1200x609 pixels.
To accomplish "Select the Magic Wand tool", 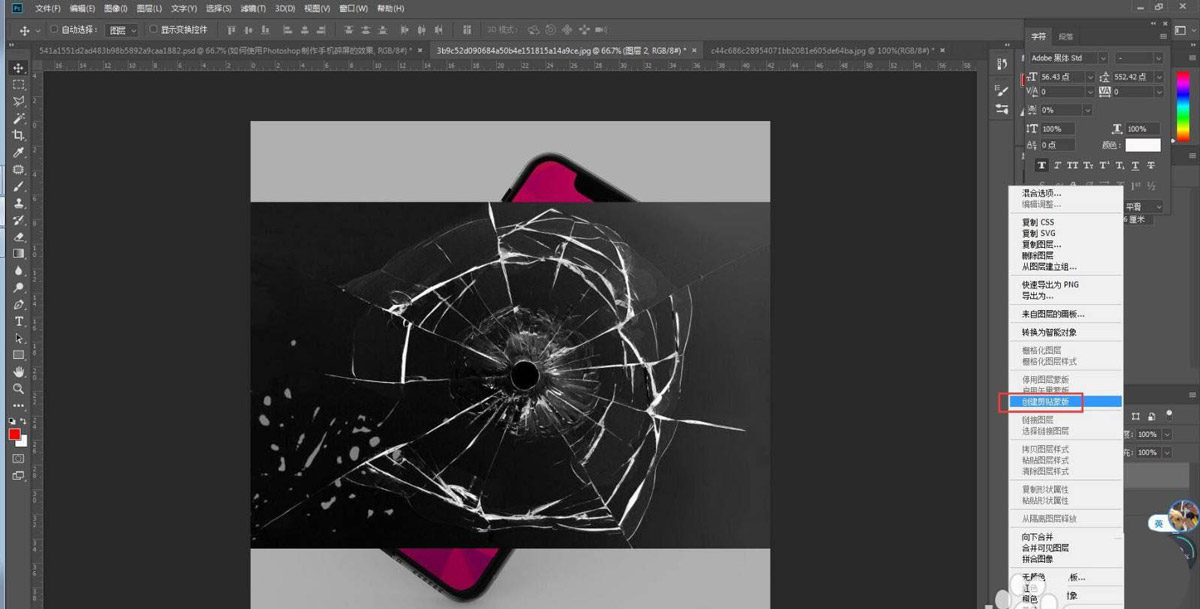I will (18, 118).
